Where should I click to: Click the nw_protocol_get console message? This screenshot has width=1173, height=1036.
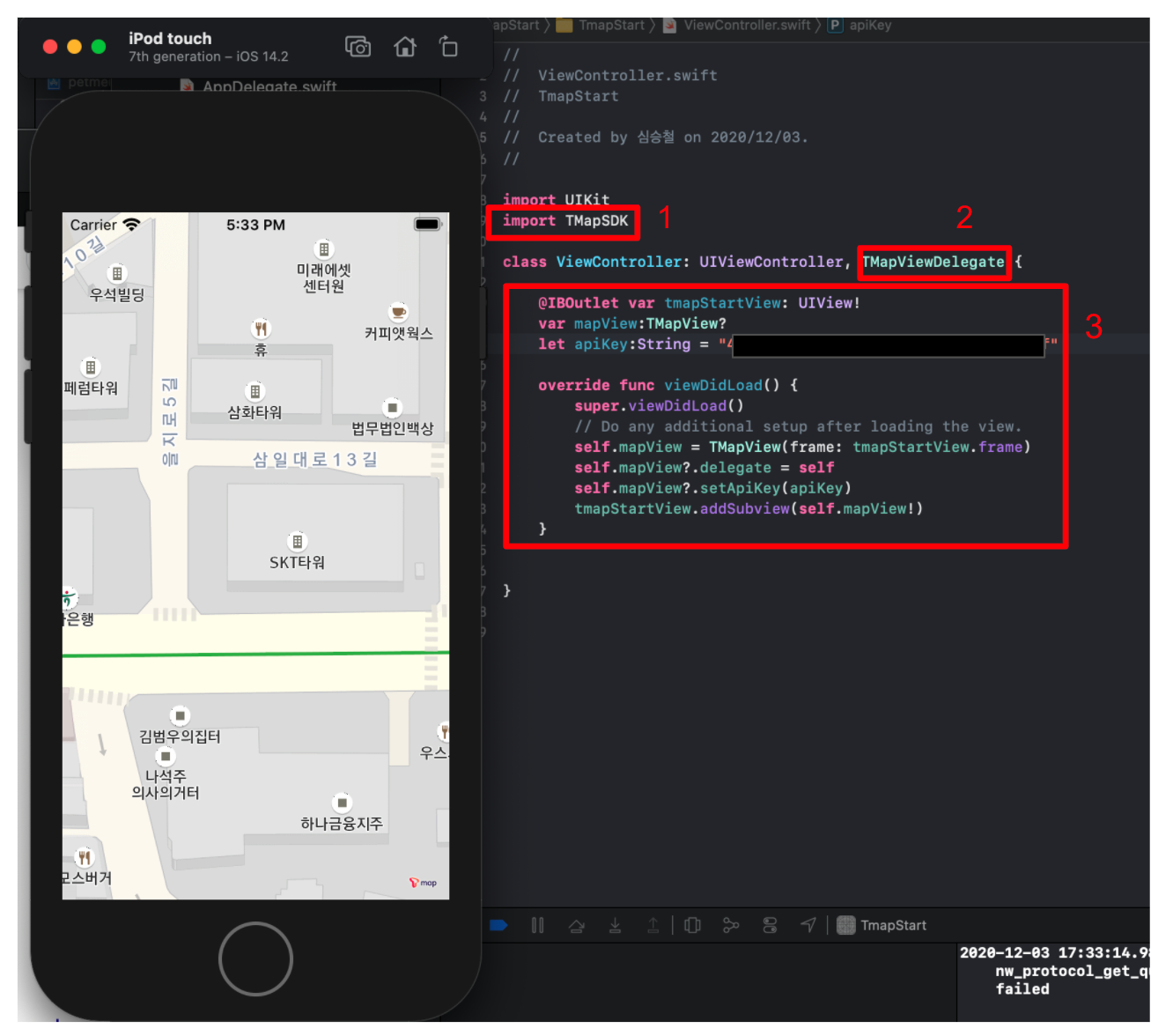[1072, 971]
